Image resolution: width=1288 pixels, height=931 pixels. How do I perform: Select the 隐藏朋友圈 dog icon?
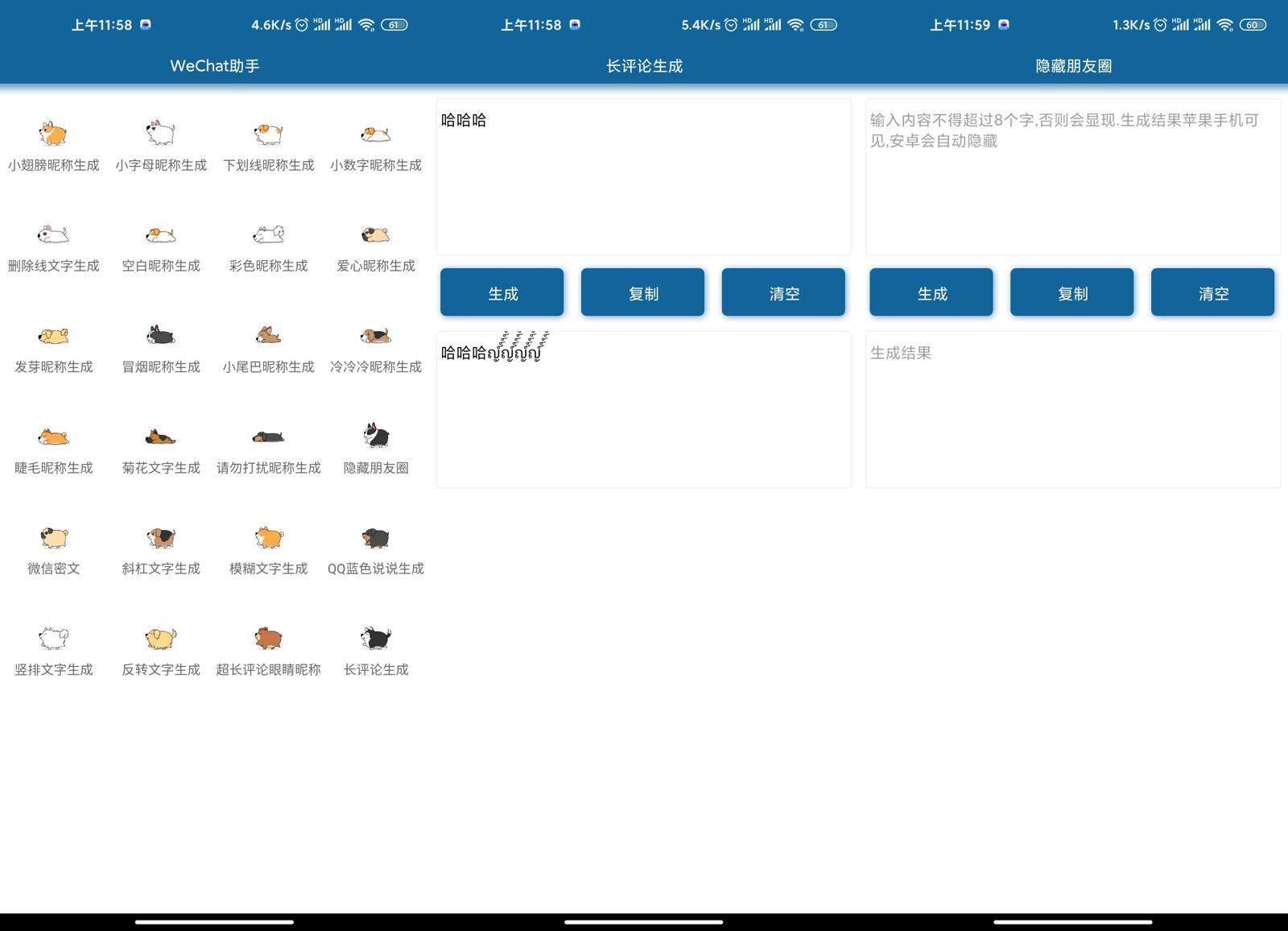[375, 438]
